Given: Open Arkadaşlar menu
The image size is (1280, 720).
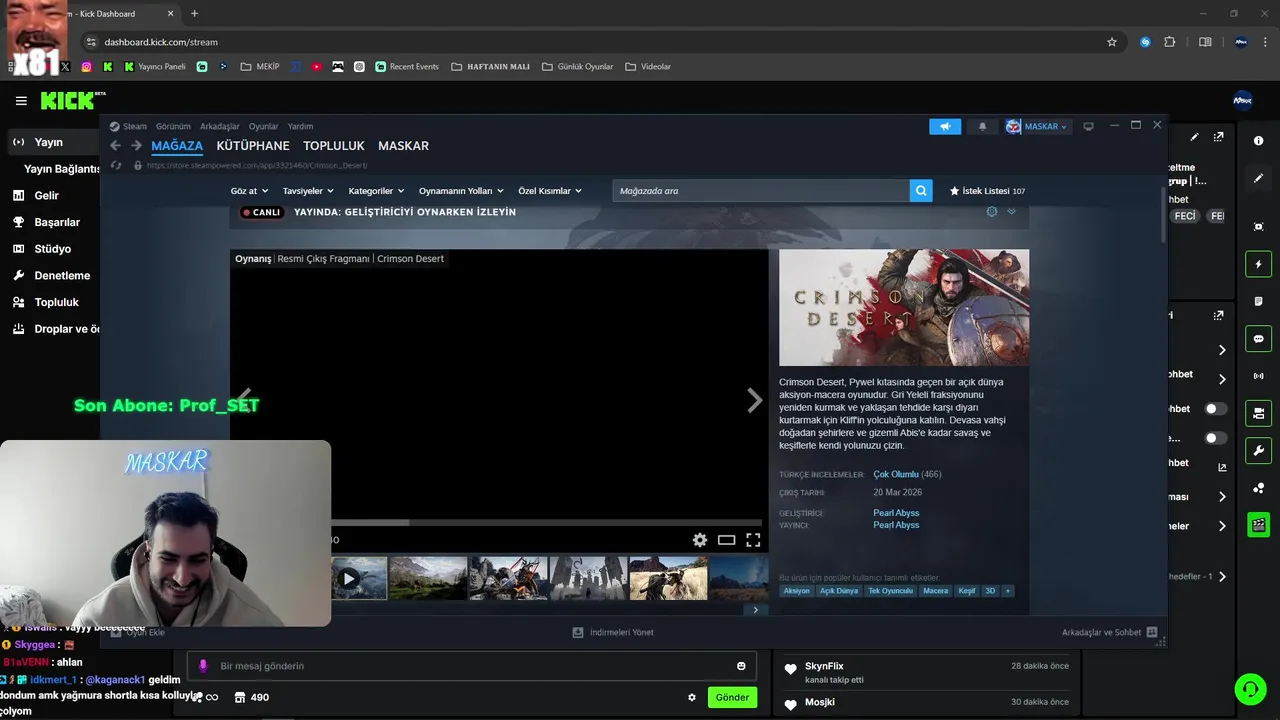Looking at the screenshot, I should (220, 127).
